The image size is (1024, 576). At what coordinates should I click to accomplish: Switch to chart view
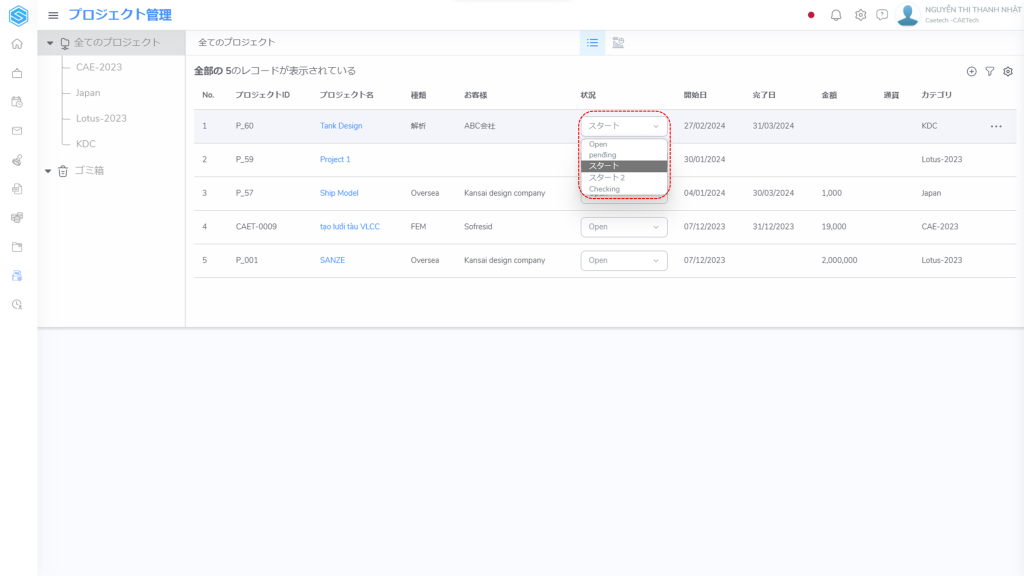coord(618,43)
